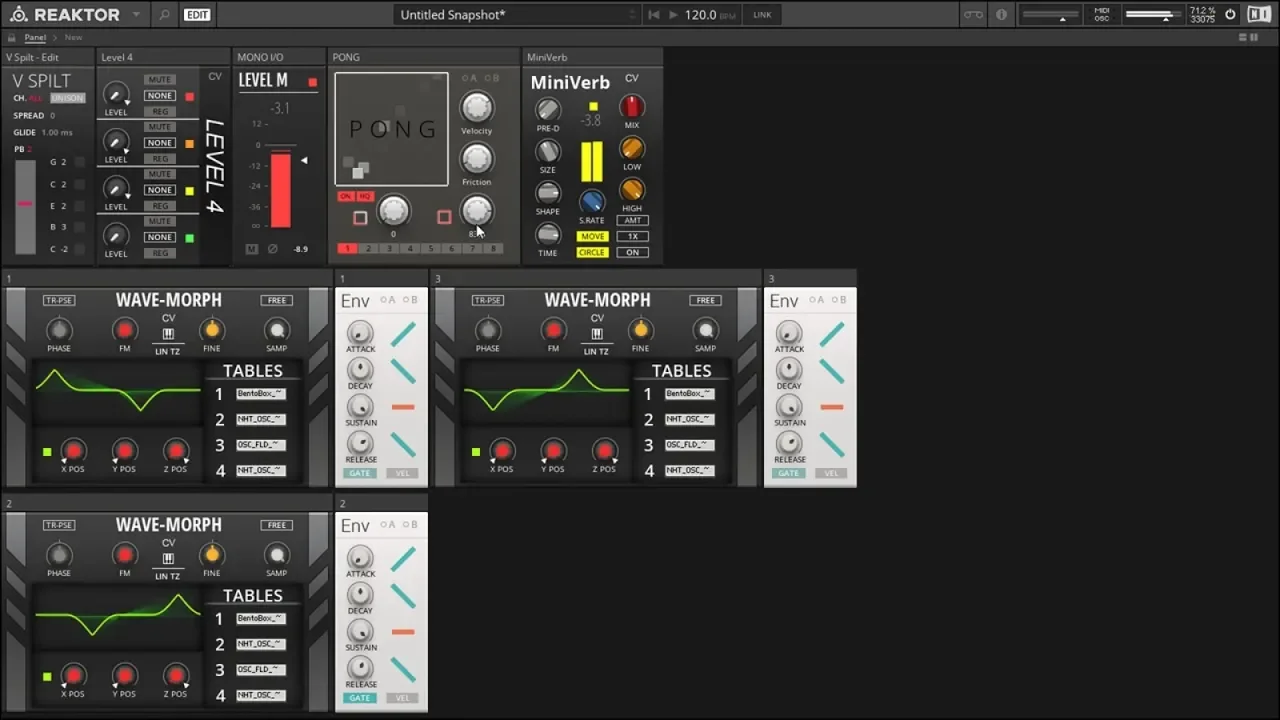Open the Reaktor main menu arrow
1280x720 pixels.
138,15
